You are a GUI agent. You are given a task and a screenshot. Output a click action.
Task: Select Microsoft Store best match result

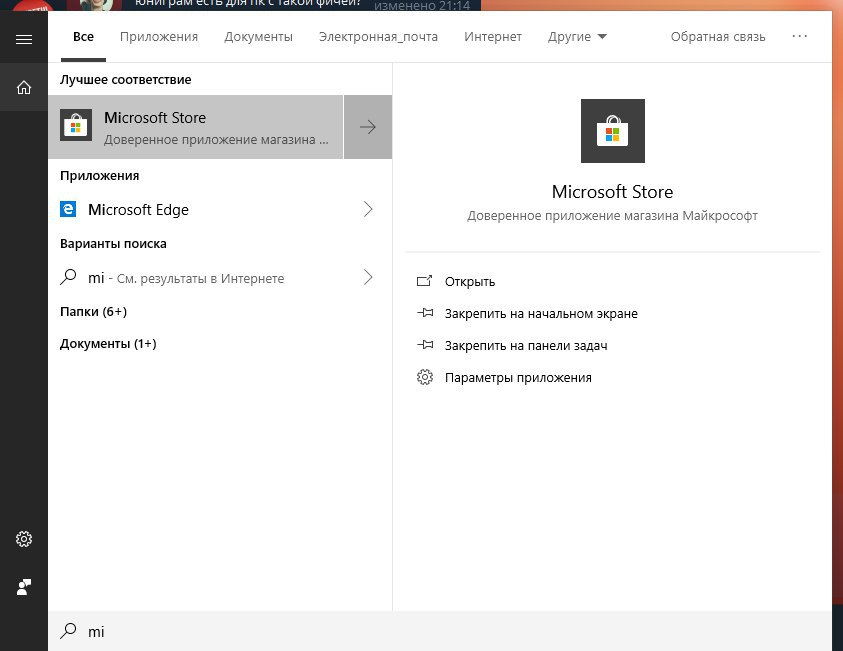(x=196, y=127)
